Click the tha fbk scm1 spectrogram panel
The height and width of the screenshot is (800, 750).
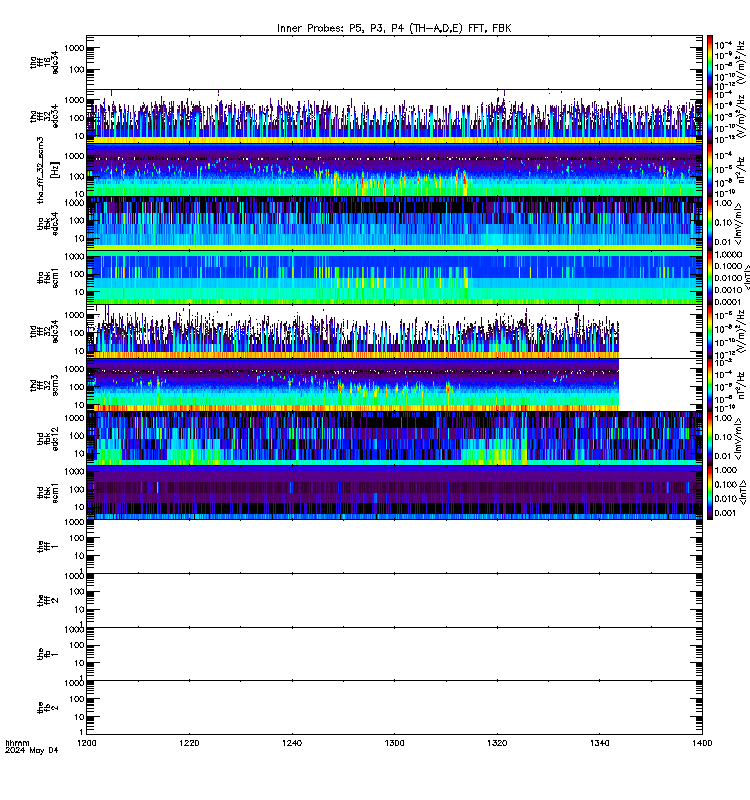(x=394, y=278)
